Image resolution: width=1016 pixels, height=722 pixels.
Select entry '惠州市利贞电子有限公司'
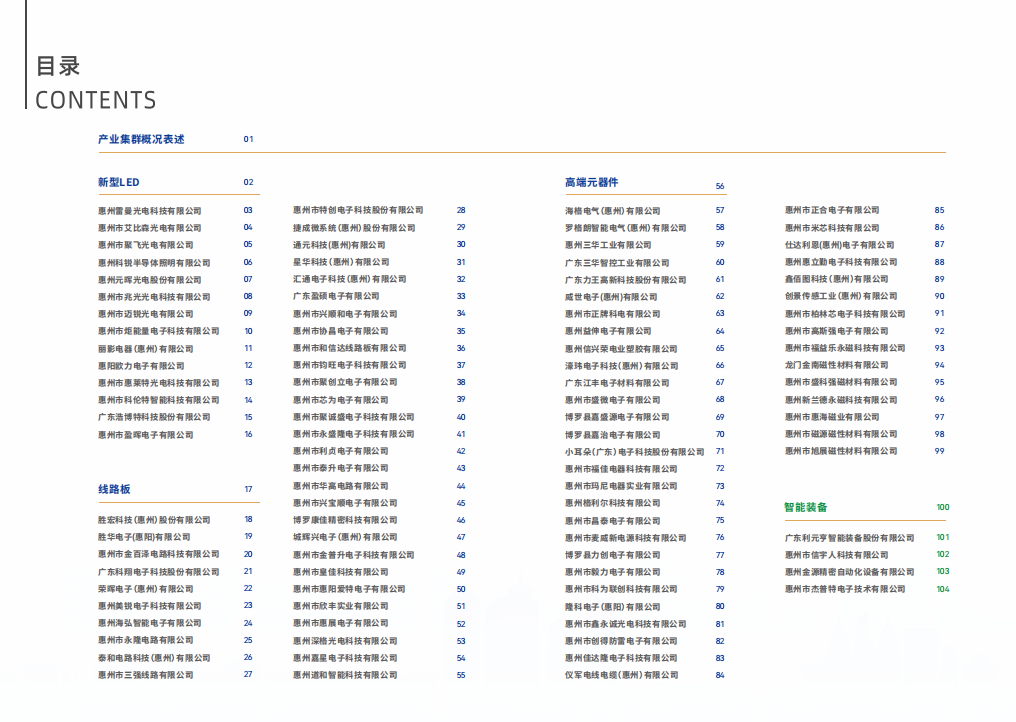(x=341, y=451)
